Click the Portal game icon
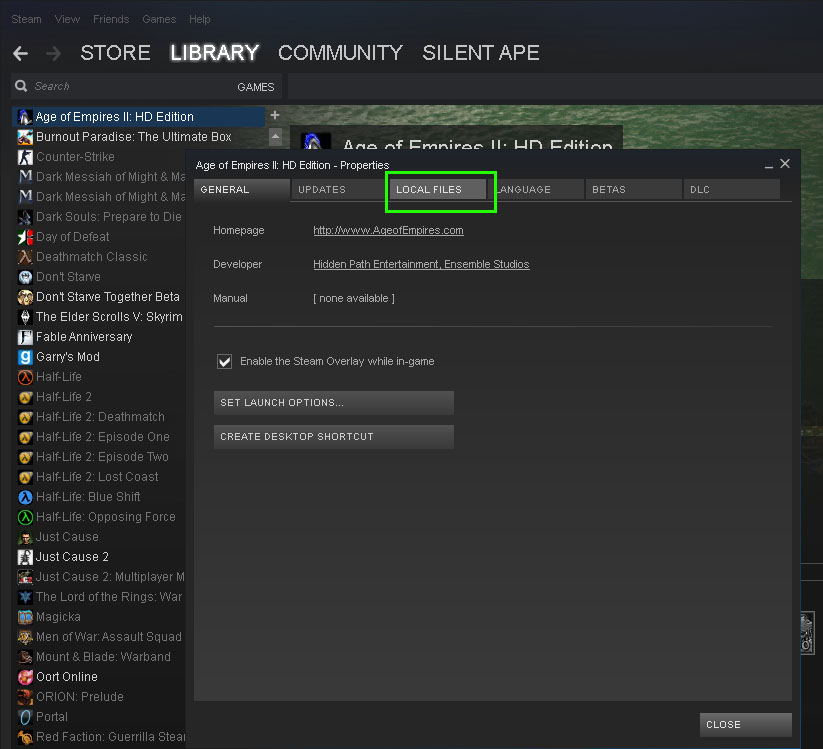Image resolution: width=823 pixels, height=749 pixels. click(25, 717)
